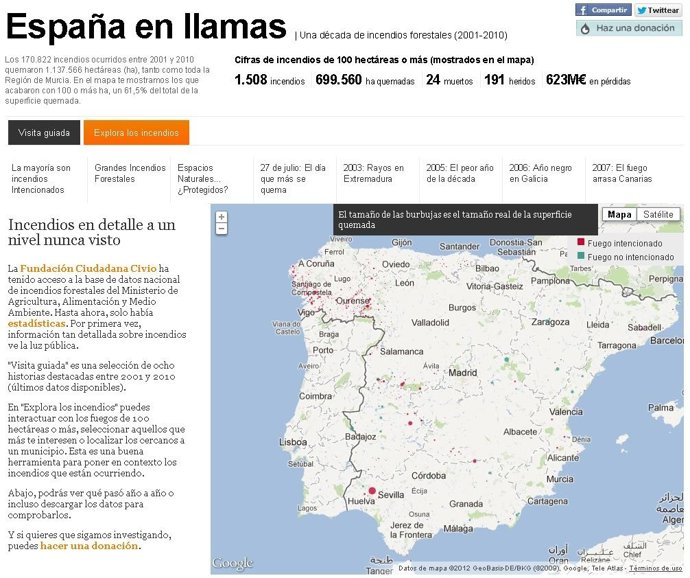The height and width of the screenshot is (578, 690).
Task: Share the page via Facebook Compartir button
Action: pos(603,10)
